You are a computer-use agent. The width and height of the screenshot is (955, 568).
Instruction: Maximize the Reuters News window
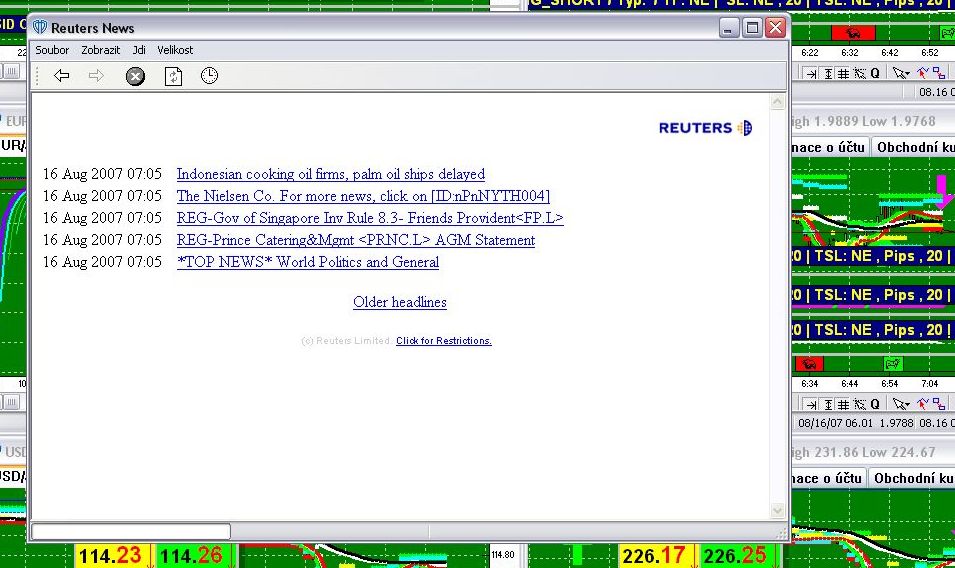coord(752,27)
